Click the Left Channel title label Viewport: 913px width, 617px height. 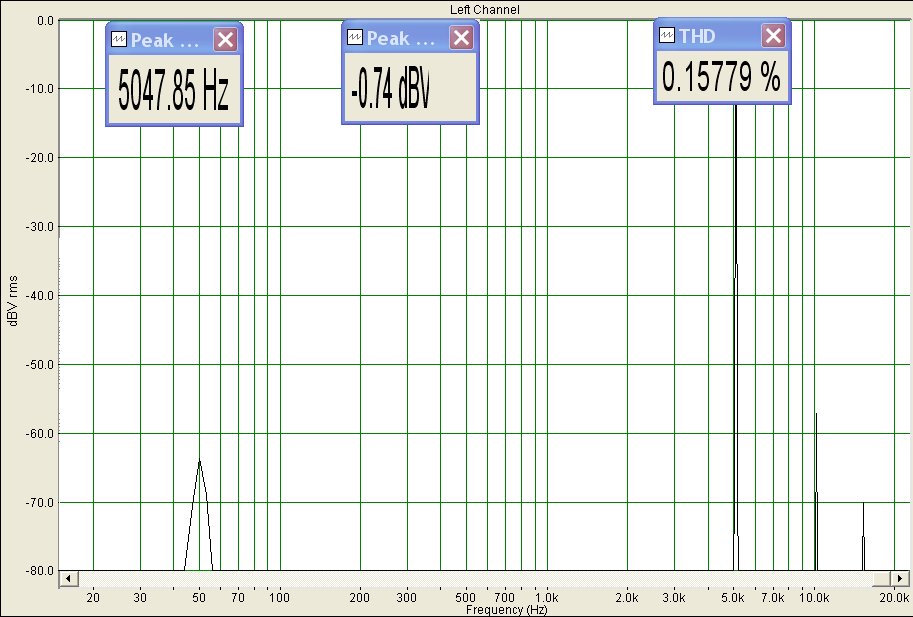(484, 10)
